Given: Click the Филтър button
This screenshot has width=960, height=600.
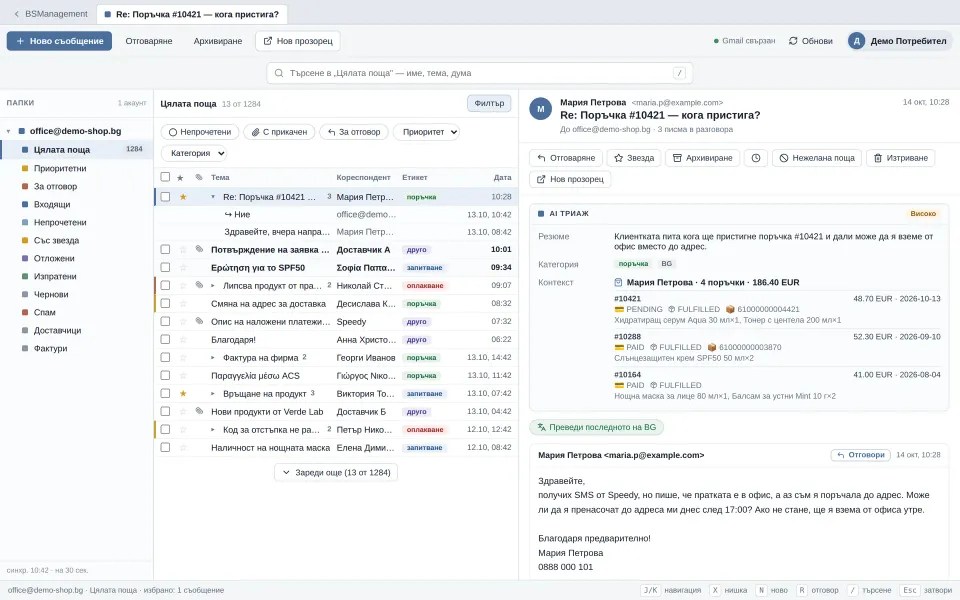Looking at the screenshot, I should 489,103.
